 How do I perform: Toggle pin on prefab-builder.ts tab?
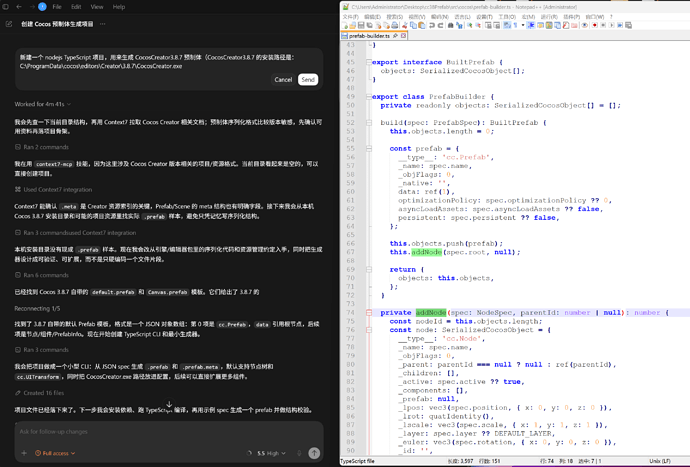click(x=395, y=36)
